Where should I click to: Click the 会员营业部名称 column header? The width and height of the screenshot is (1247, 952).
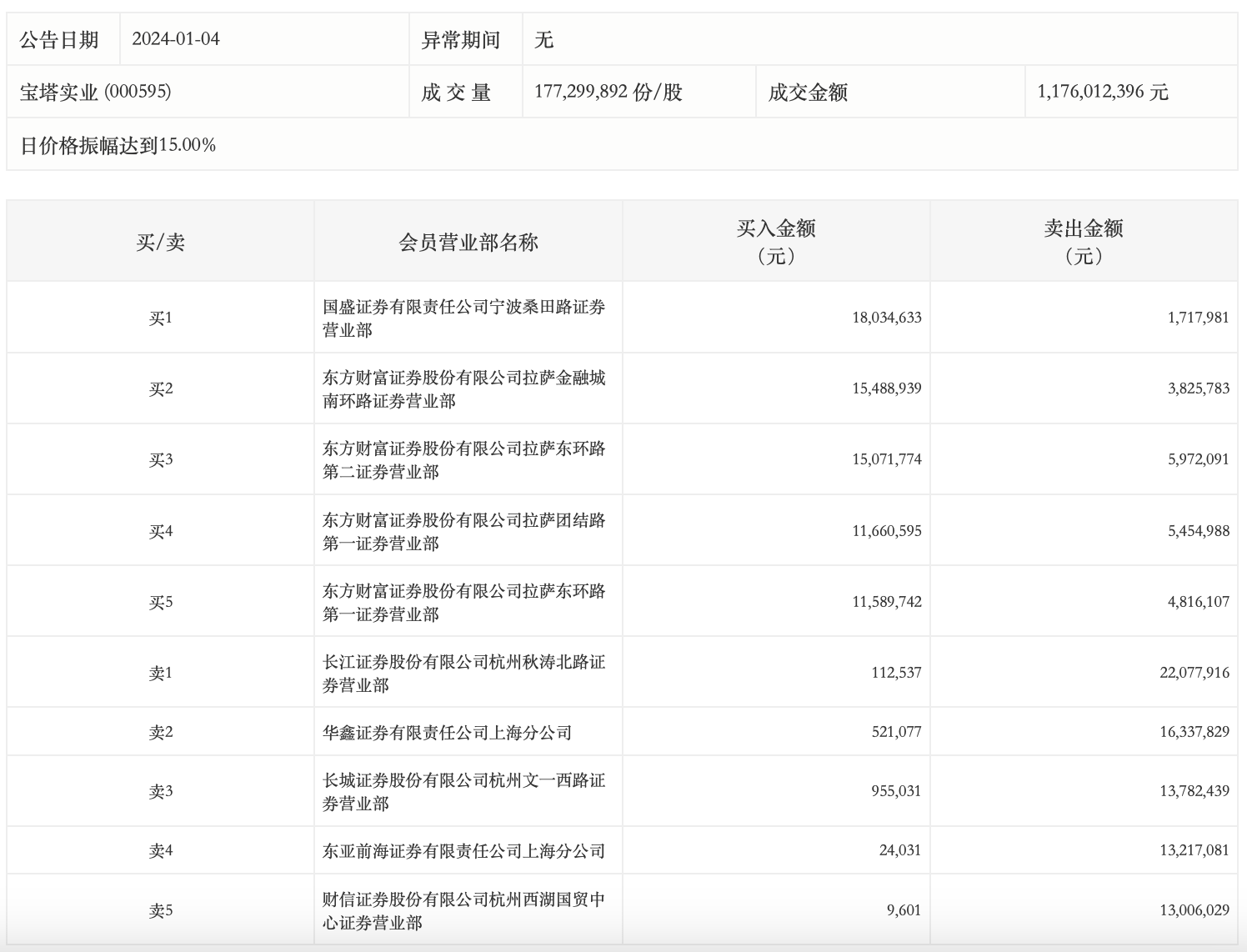468,243
